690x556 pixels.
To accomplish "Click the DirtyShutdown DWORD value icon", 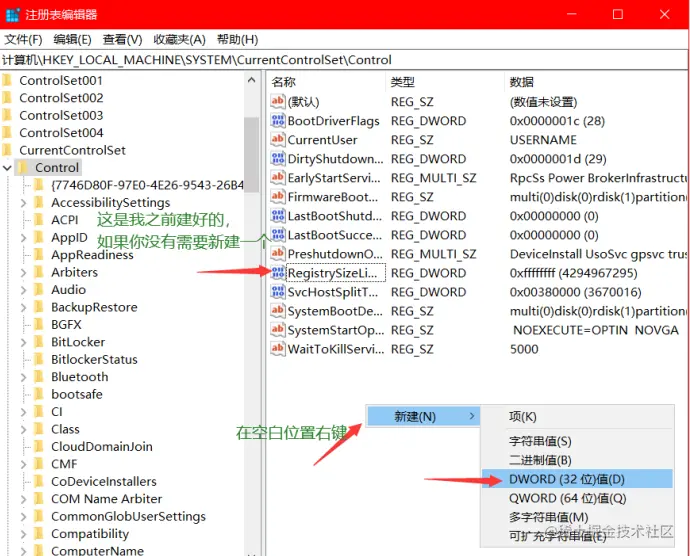I will pos(278,158).
